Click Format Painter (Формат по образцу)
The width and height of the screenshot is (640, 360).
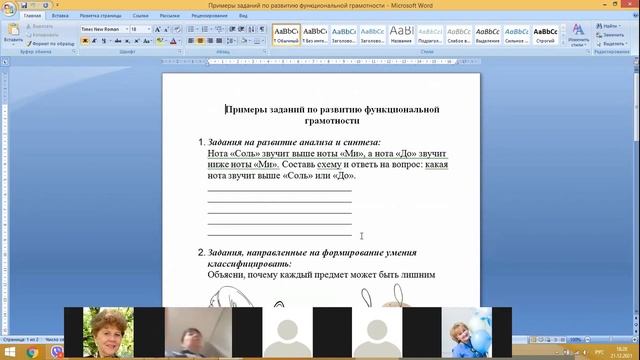(51, 44)
